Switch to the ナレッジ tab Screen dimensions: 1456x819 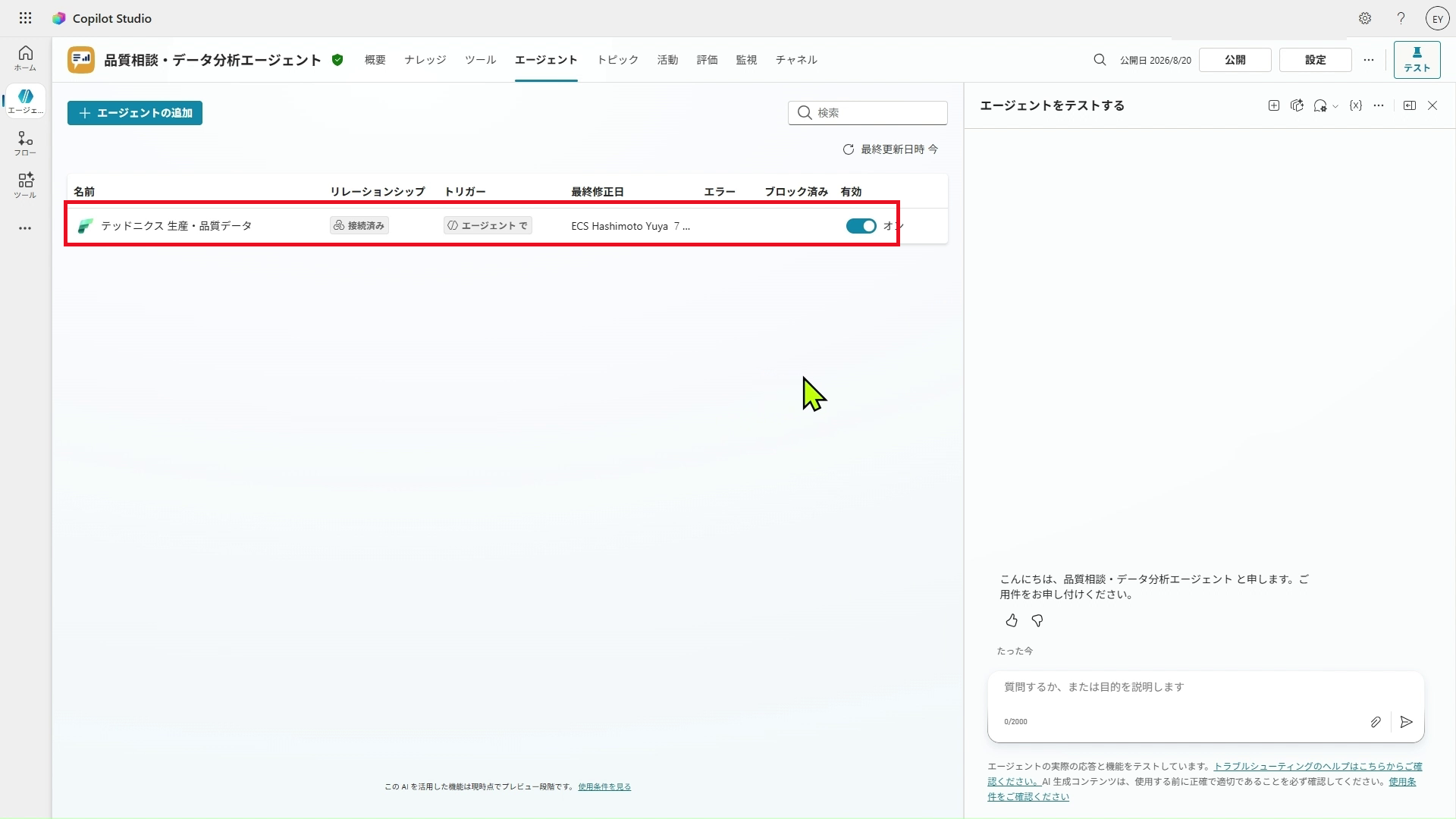click(425, 60)
